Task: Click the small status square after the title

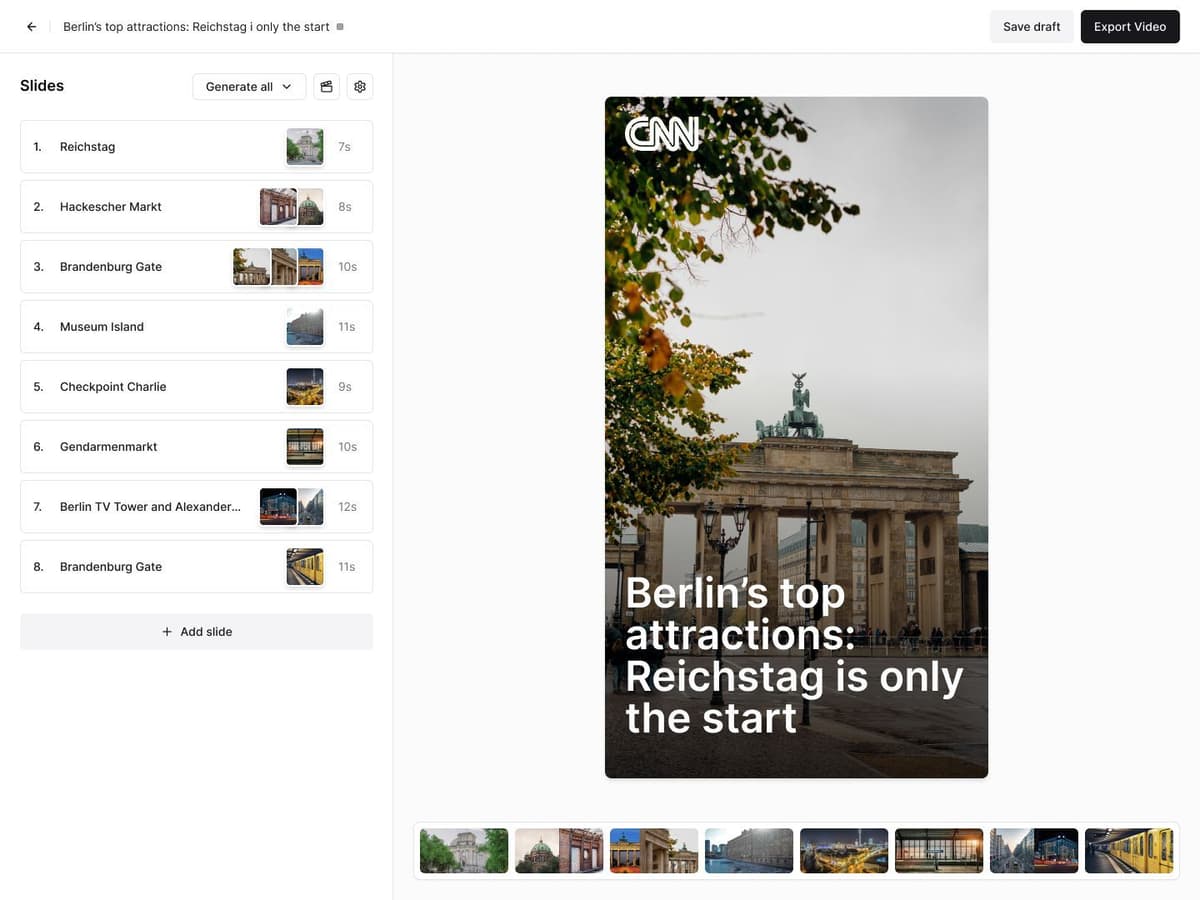Action: click(340, 27)
